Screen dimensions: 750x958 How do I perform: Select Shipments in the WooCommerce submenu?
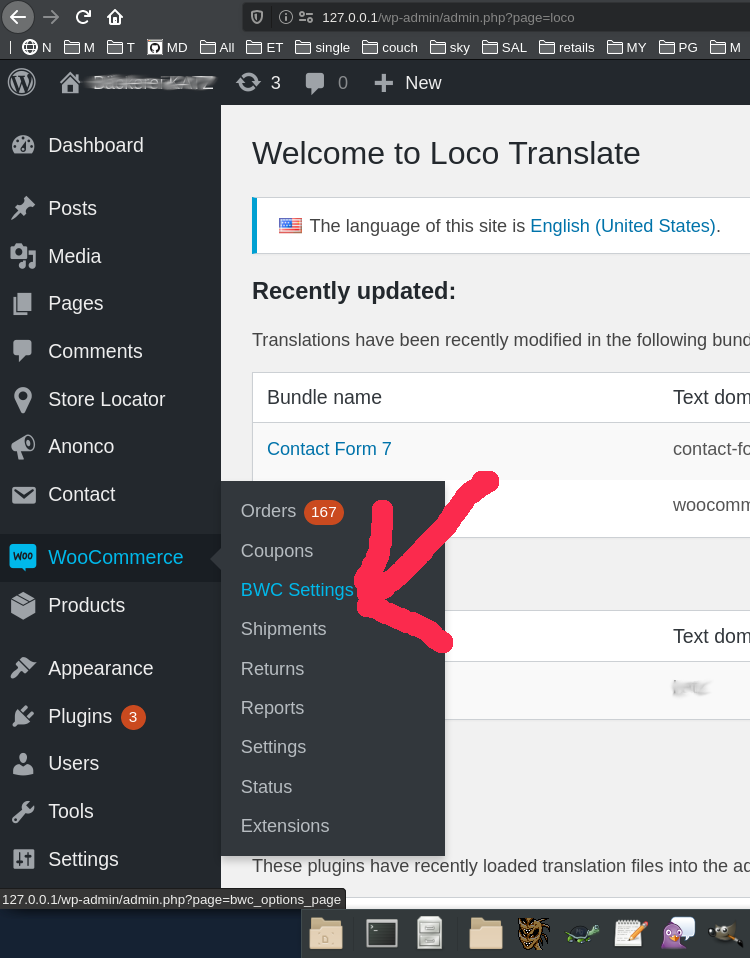coord(283,629)
